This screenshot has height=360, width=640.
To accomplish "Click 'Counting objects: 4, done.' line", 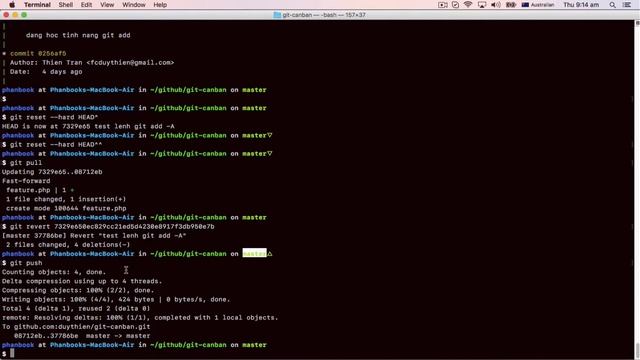I will [54, 272].
